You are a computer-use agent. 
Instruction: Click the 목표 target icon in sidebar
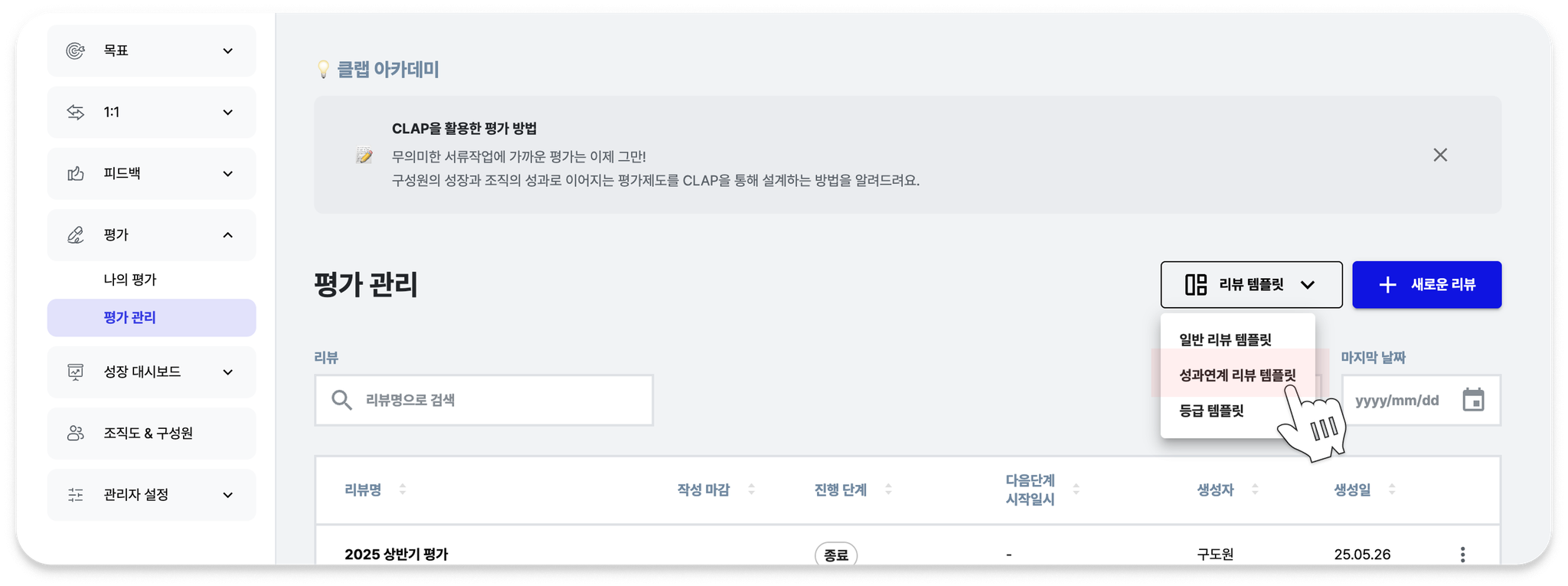tap(75, 51)
